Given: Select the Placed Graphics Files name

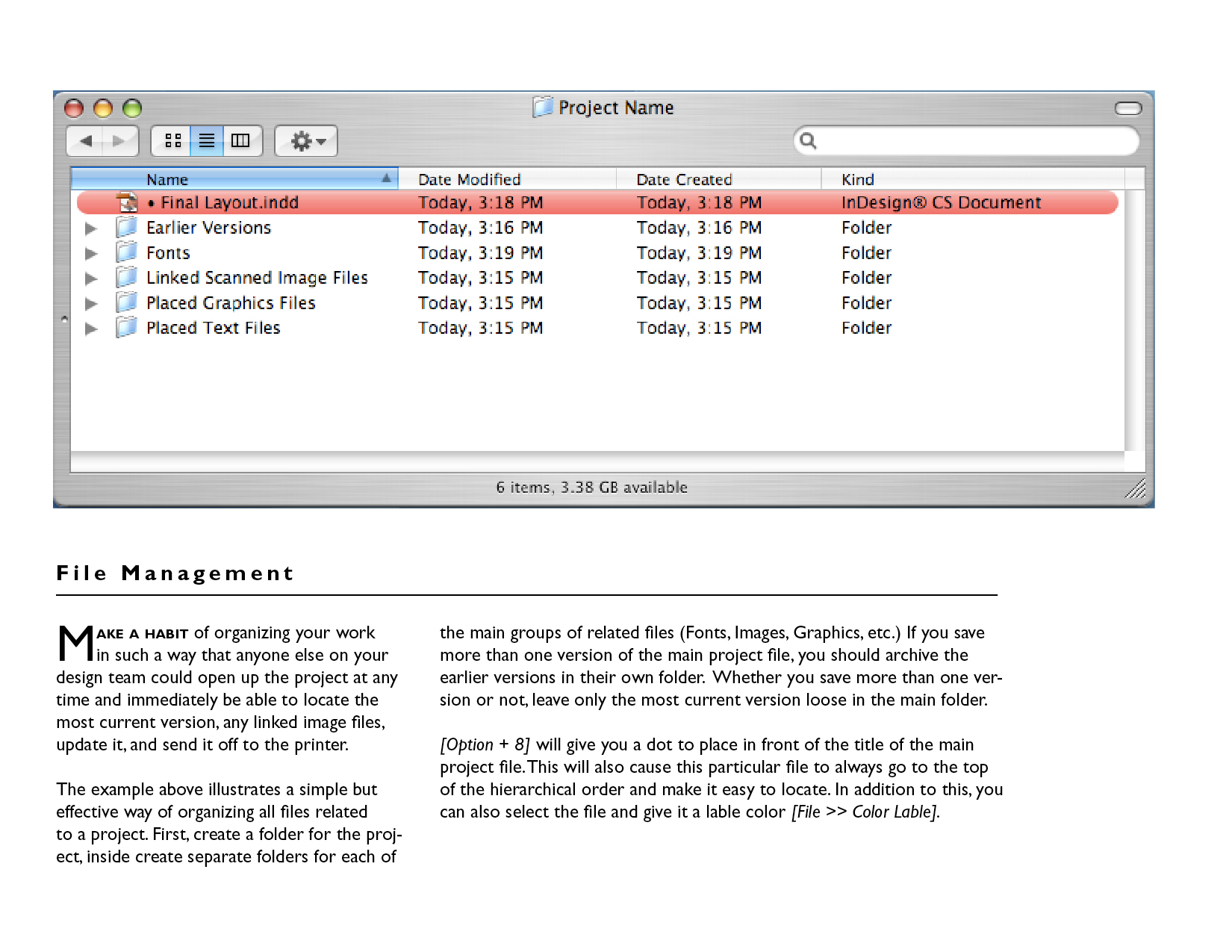Looking at the screenshot, I should pos(231,303).
